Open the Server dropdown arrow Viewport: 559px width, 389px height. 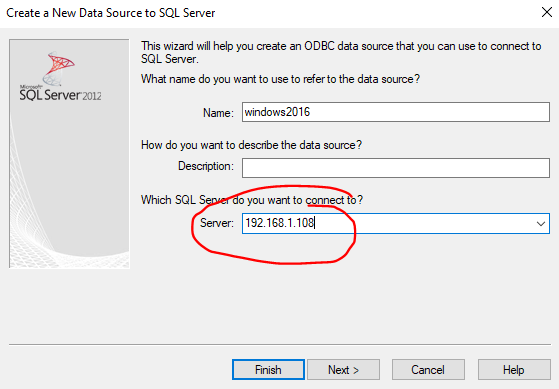coord(540,224)
